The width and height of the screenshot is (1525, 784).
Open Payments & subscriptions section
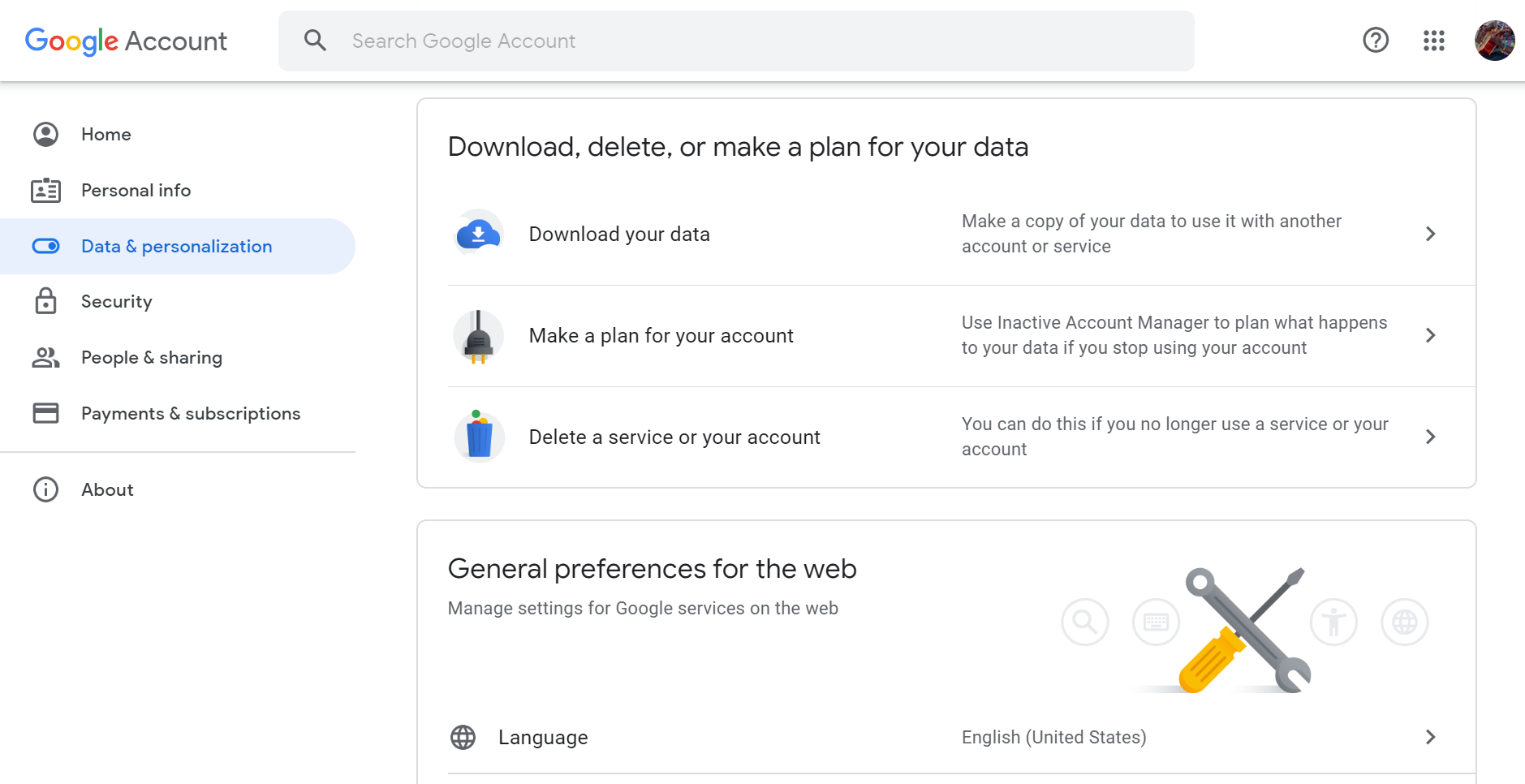(178, 413)
